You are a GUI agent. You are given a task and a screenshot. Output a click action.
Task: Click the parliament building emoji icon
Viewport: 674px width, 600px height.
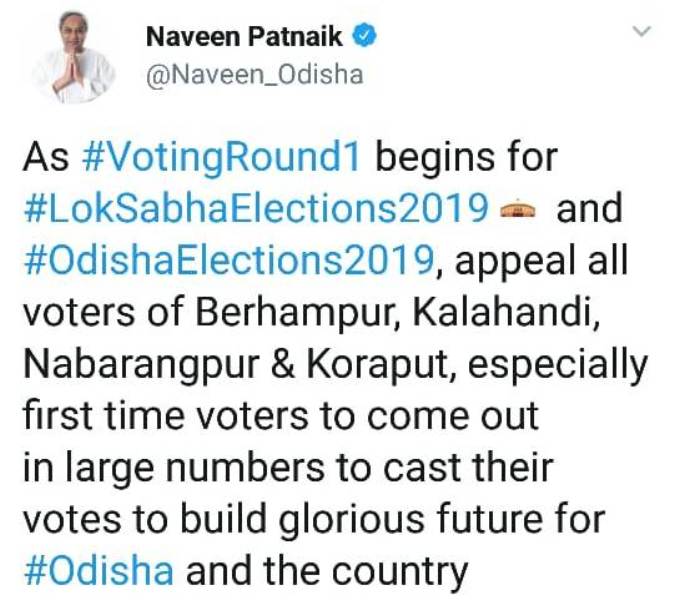[518, 209]
